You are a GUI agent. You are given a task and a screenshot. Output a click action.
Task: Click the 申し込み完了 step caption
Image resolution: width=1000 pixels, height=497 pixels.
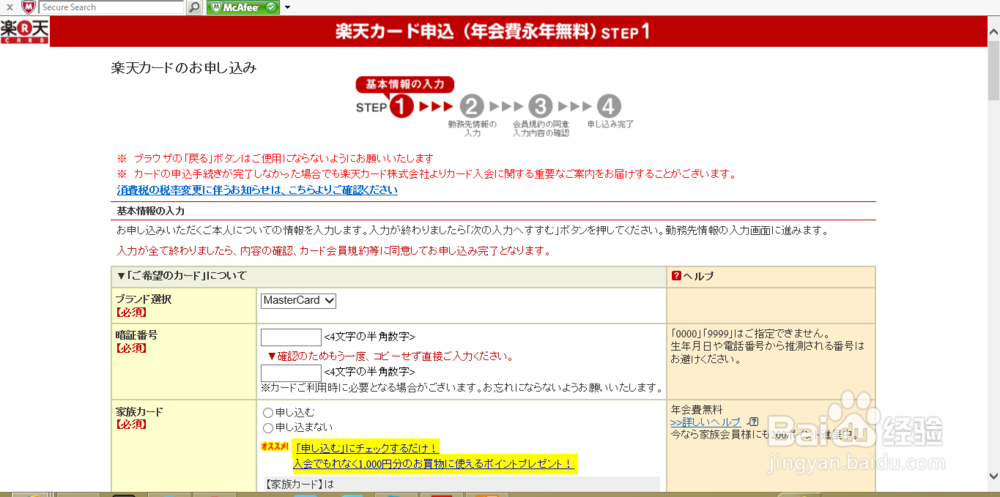pos(610,124)
